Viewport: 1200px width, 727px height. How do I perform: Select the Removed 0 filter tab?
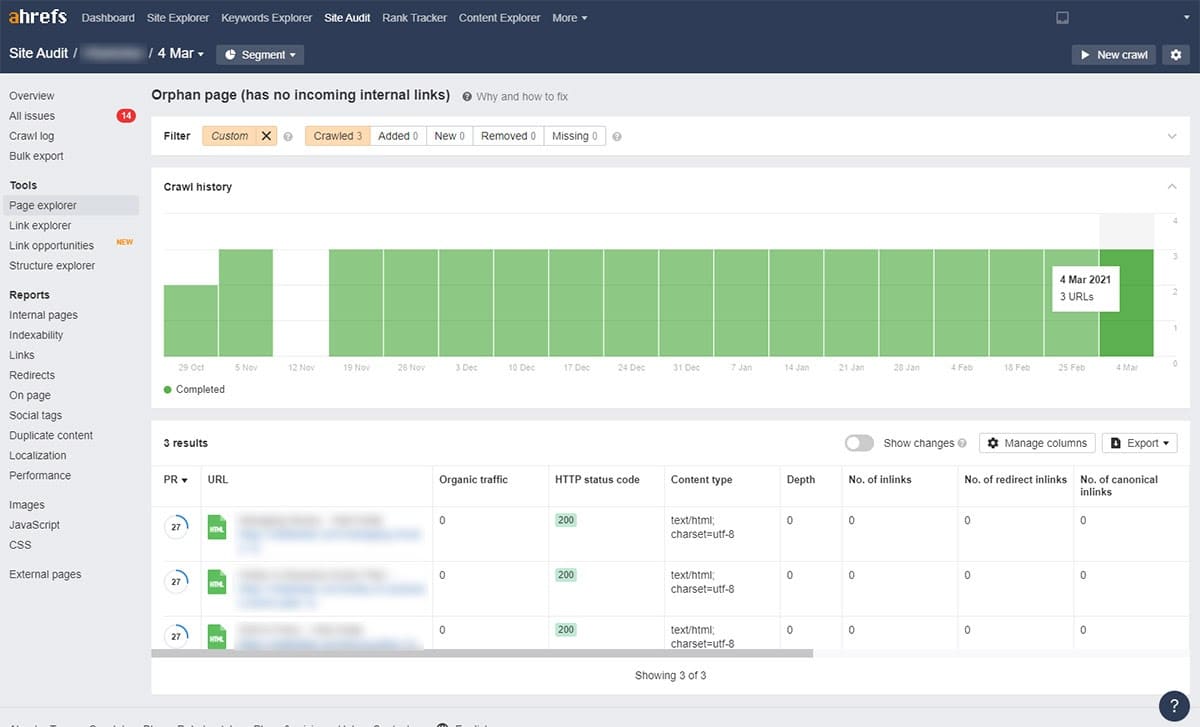[508, 136]
